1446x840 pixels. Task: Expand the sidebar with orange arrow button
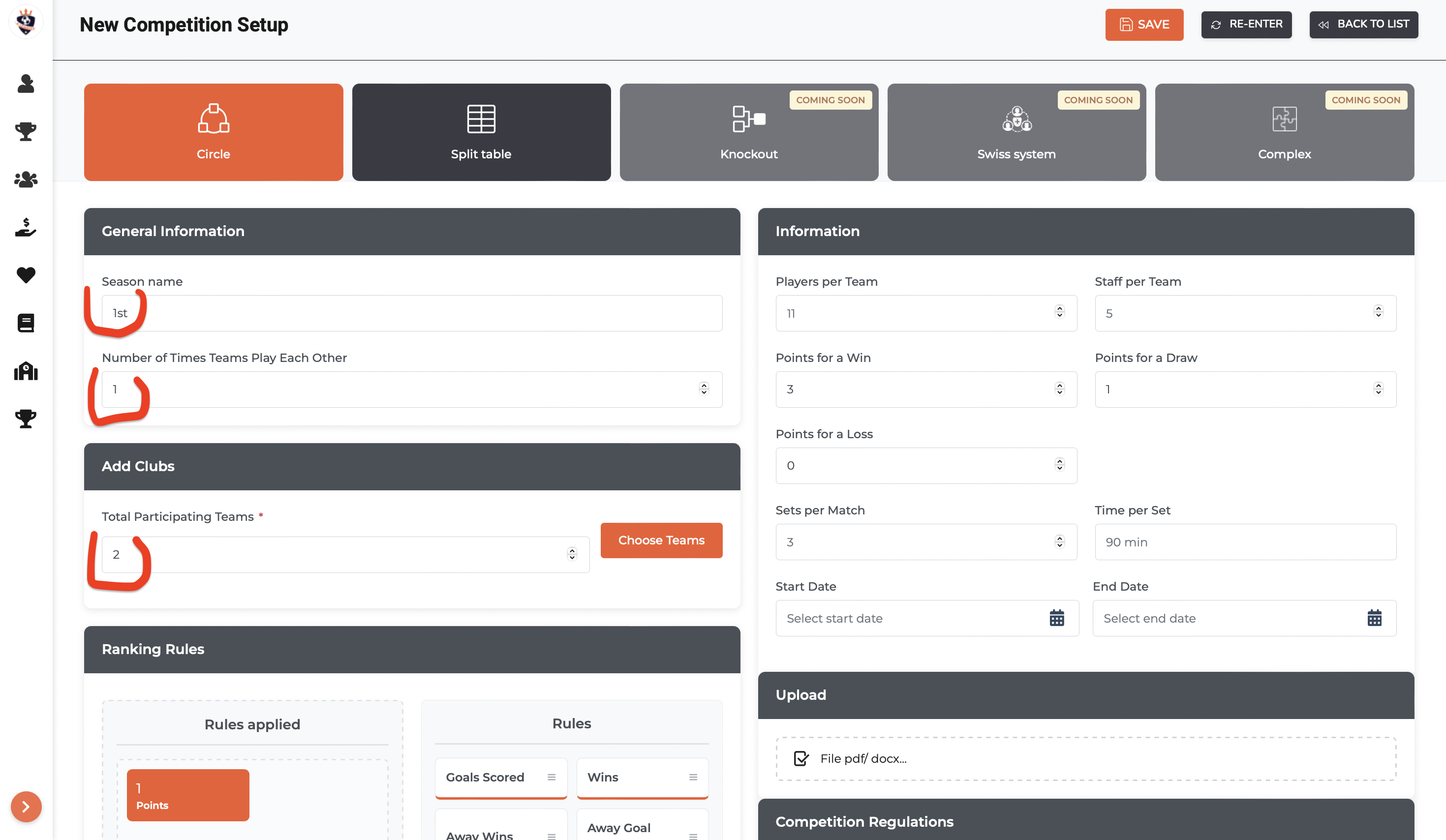(x=26, y=806)
